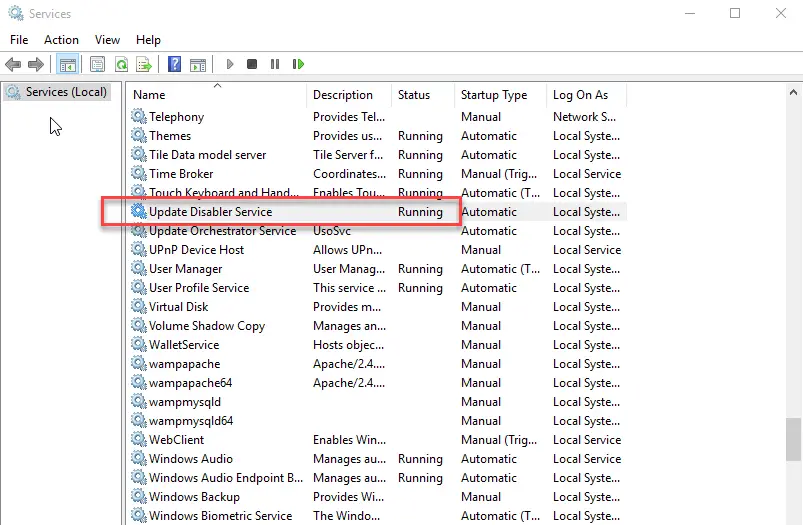
Task: Select the Virtual Disk service
Action: tap(377, 307)
